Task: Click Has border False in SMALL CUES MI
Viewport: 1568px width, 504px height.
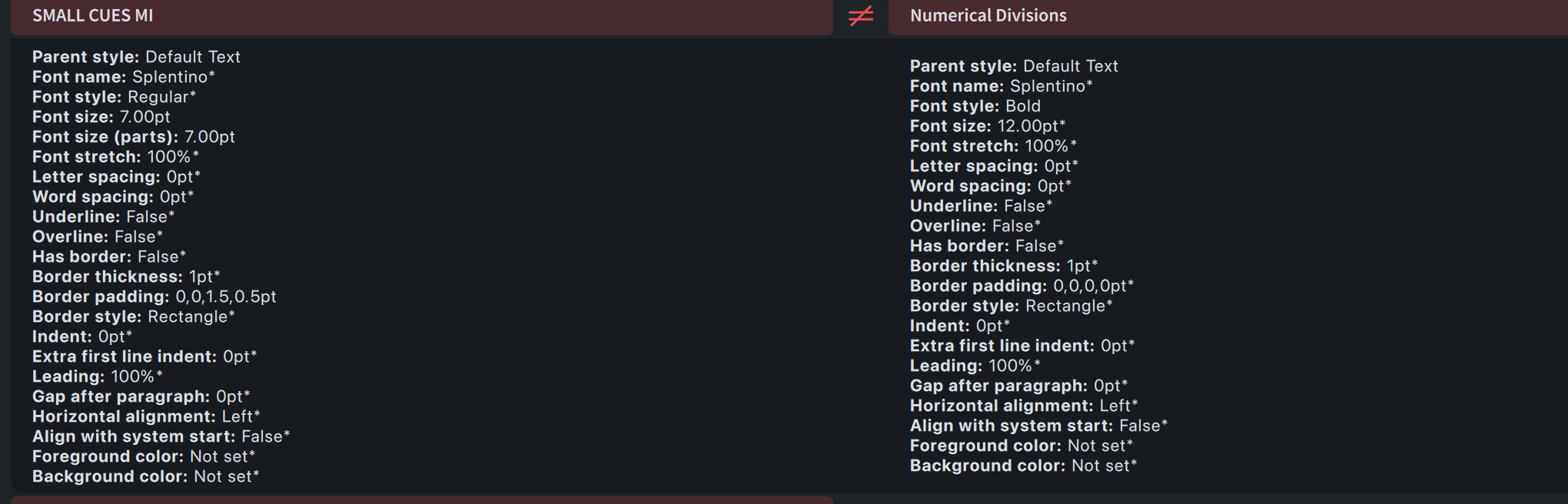Action: (x=108, y=257)
